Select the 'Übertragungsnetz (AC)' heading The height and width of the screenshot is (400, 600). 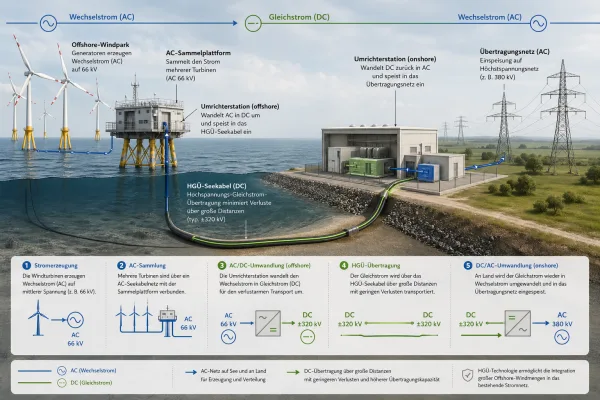(x=514, y=51)
